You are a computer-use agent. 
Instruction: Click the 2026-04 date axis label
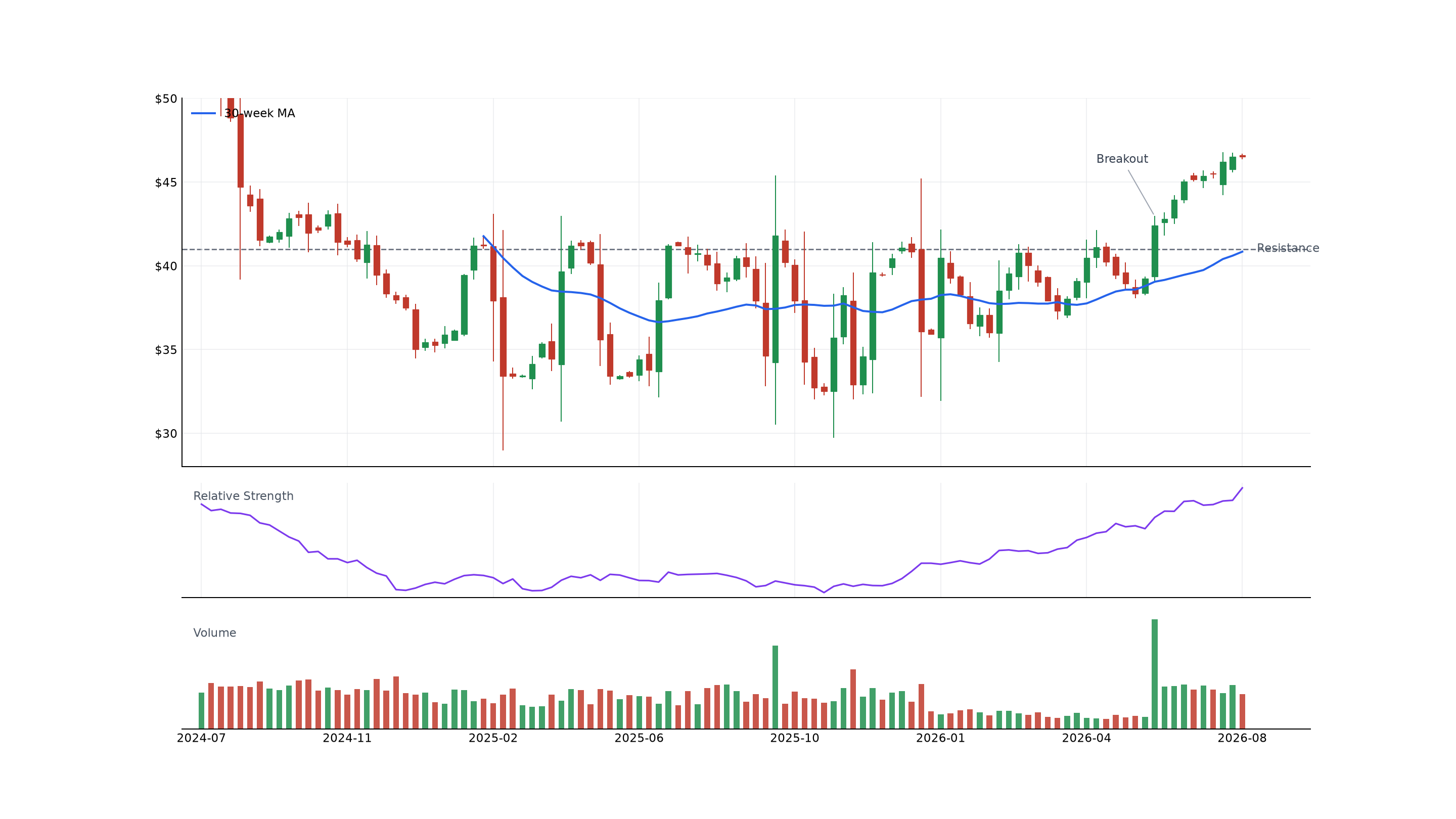(1086, 738)
